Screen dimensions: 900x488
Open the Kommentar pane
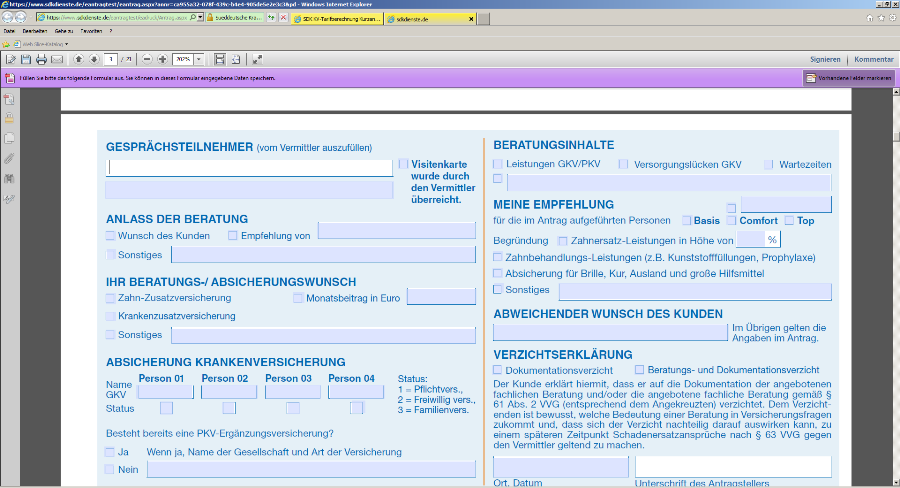(x=874, y=59)
